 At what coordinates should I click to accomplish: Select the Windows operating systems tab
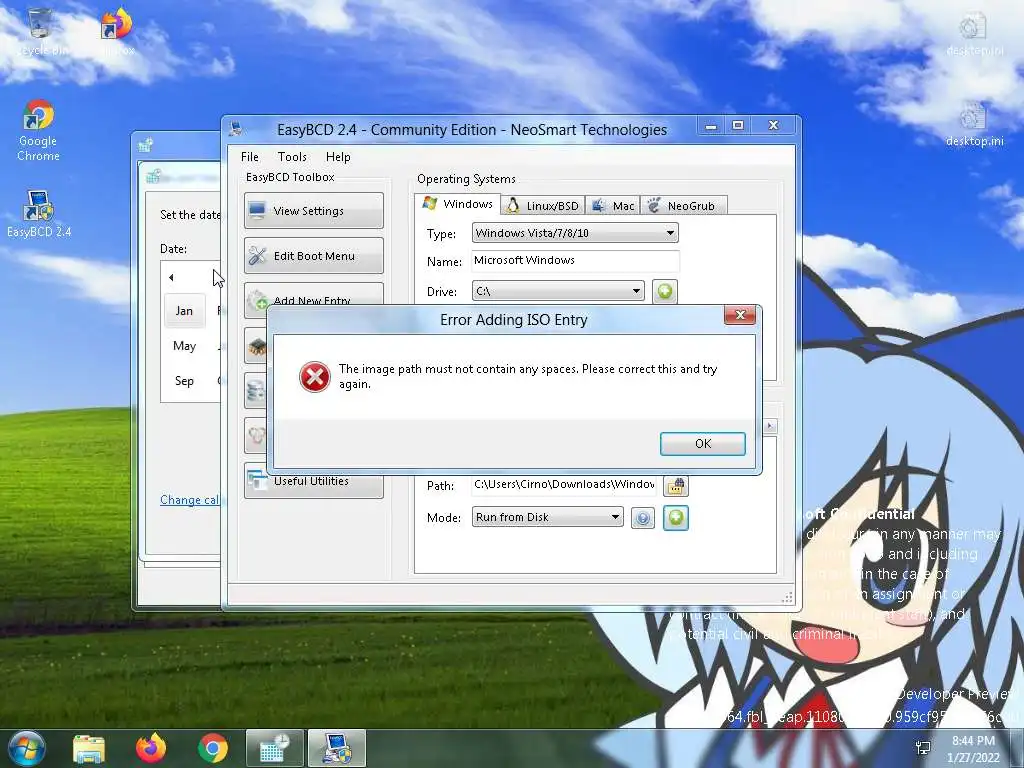coord(458,204)
